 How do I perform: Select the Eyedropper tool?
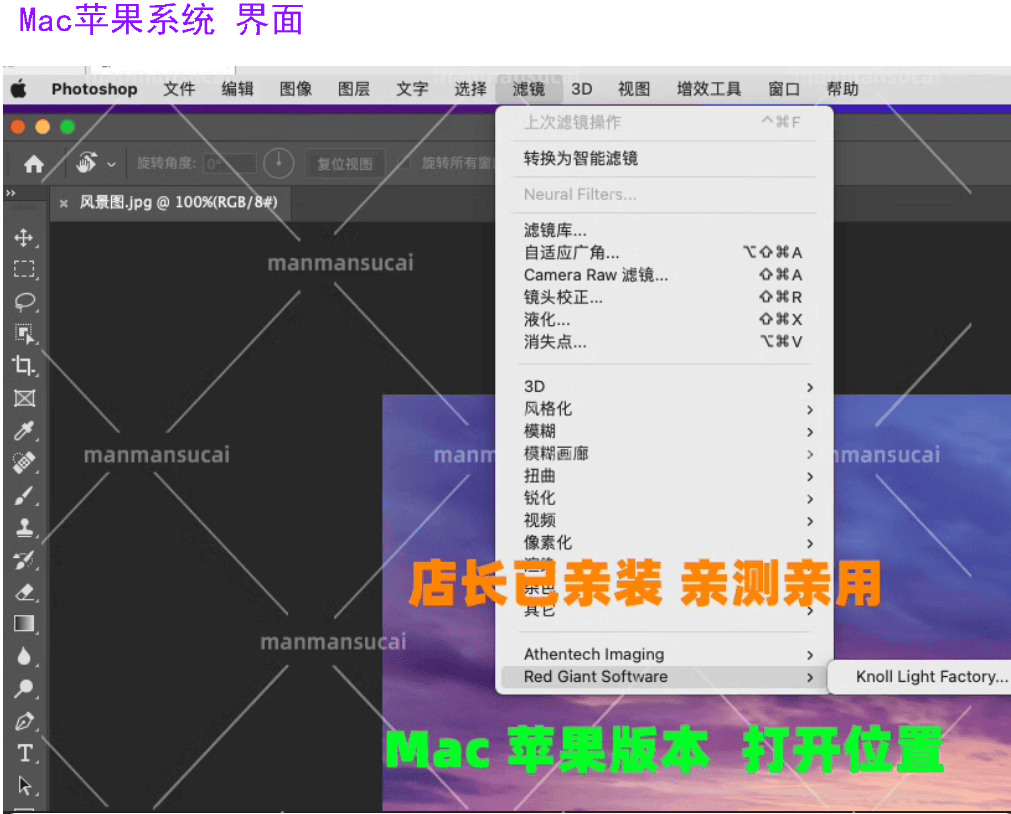(24, 431)
